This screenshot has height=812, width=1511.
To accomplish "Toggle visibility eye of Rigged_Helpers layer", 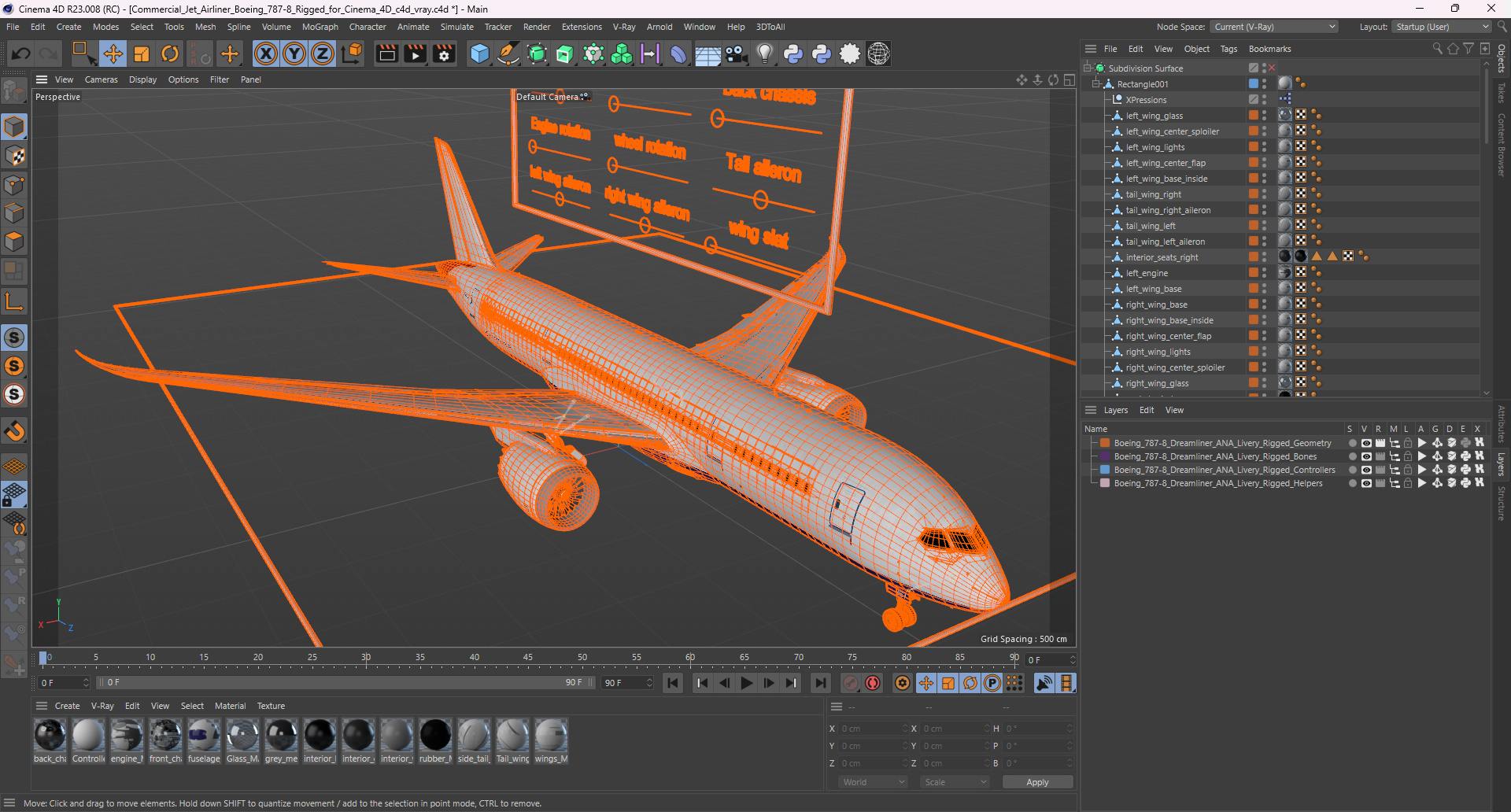I will click(x=1366, y=483).
